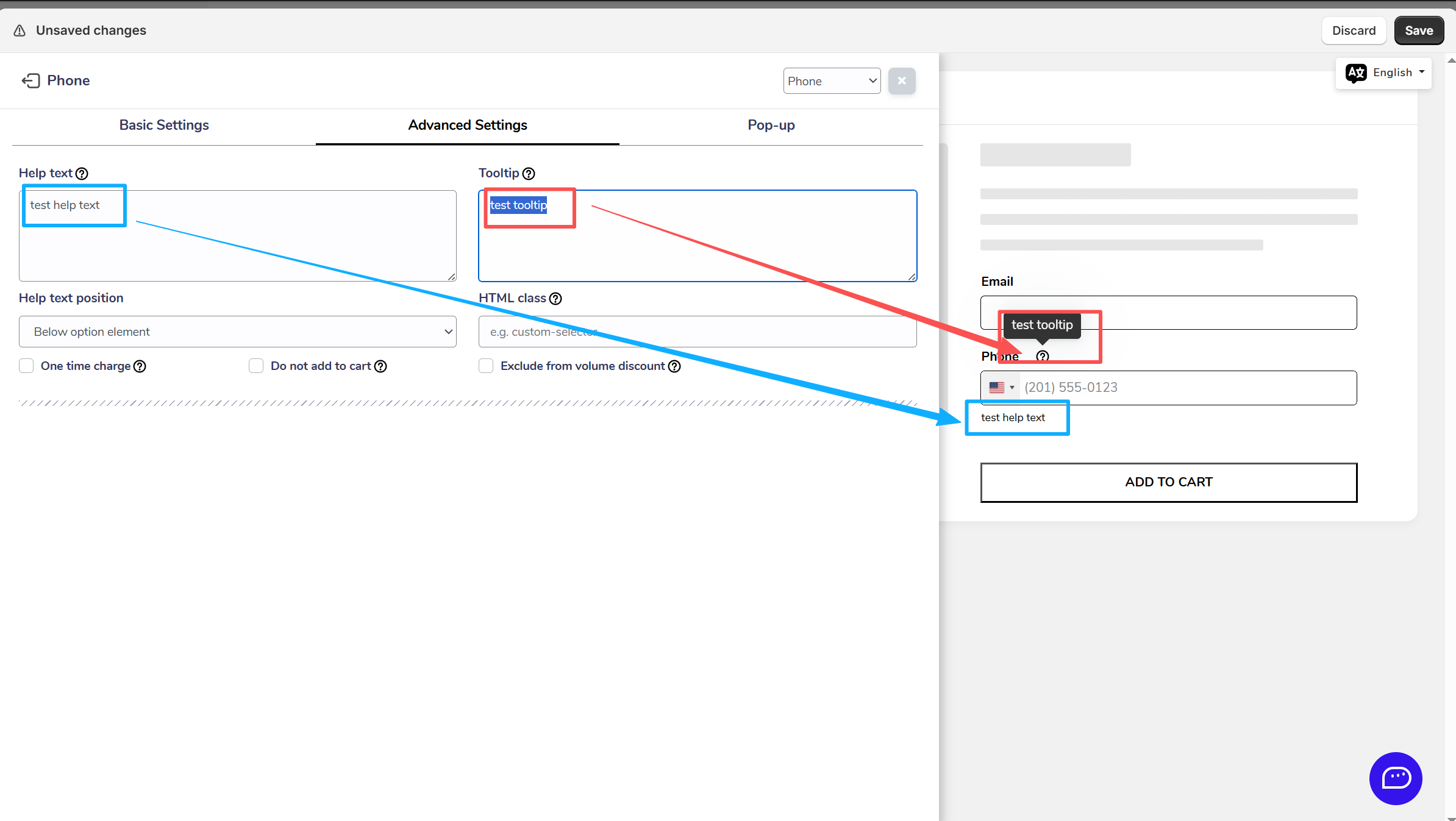1456x821 pixels.
Task: Click Help text question mark info icon
Action: pos(82,174)
